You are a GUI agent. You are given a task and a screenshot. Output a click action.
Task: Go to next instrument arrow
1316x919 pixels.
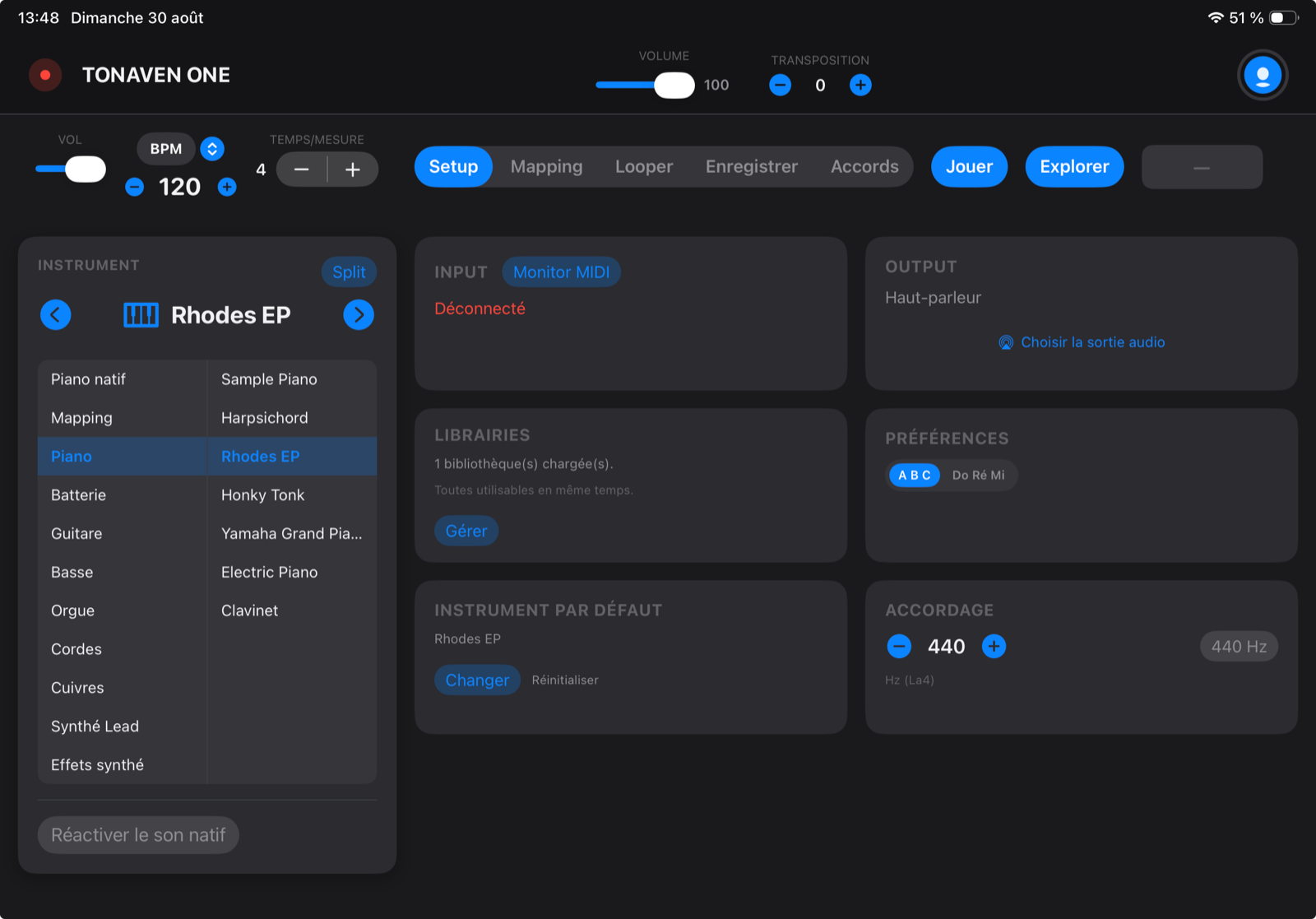[359, 314]
